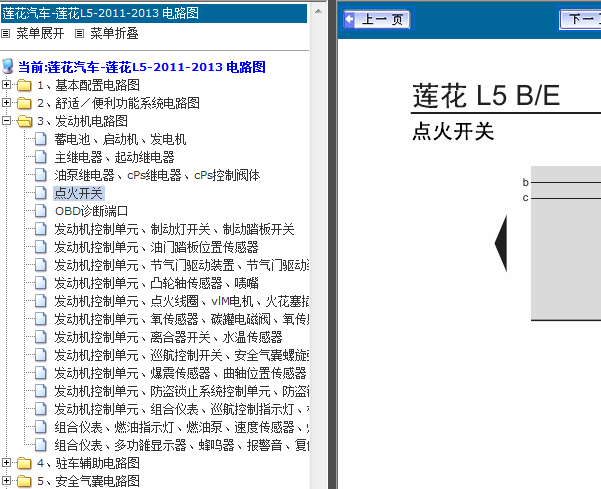The image size is (601, 489).
Task: Click page icon for 点火线圈 entry
Action: (41, 301)
